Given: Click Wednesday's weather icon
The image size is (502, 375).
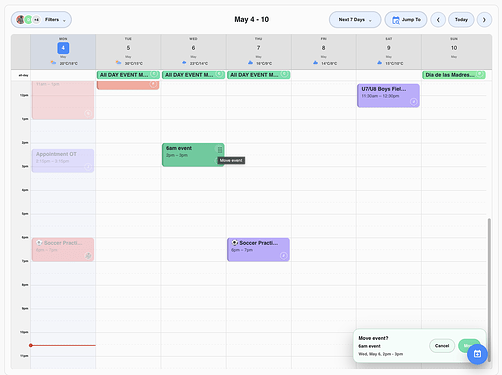Looking at the screenshot, I should pos(184,63).
